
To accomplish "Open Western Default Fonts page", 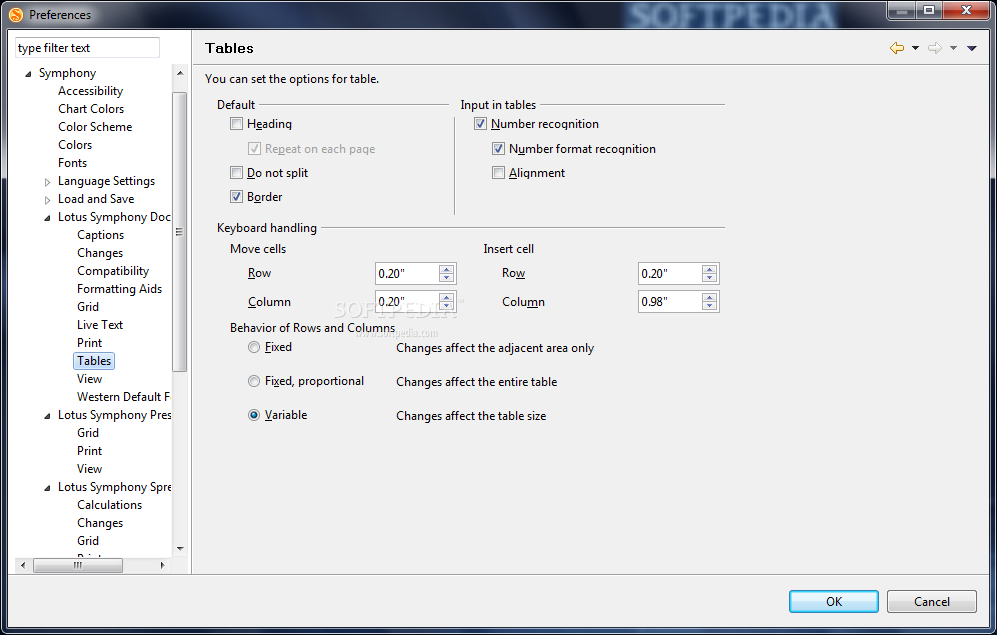I will (123, 397).
